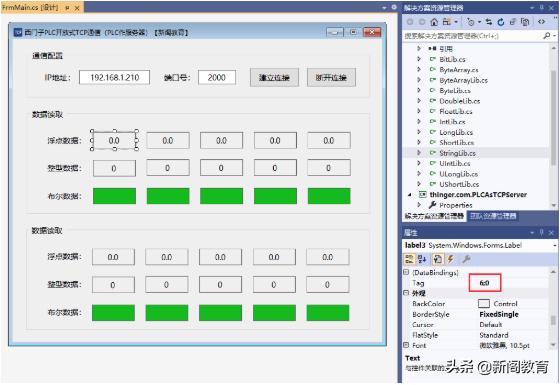Click the Refresh icon in Solution Explorer
The width and height of the screenshot is (560, 385).
pos(501,22)
